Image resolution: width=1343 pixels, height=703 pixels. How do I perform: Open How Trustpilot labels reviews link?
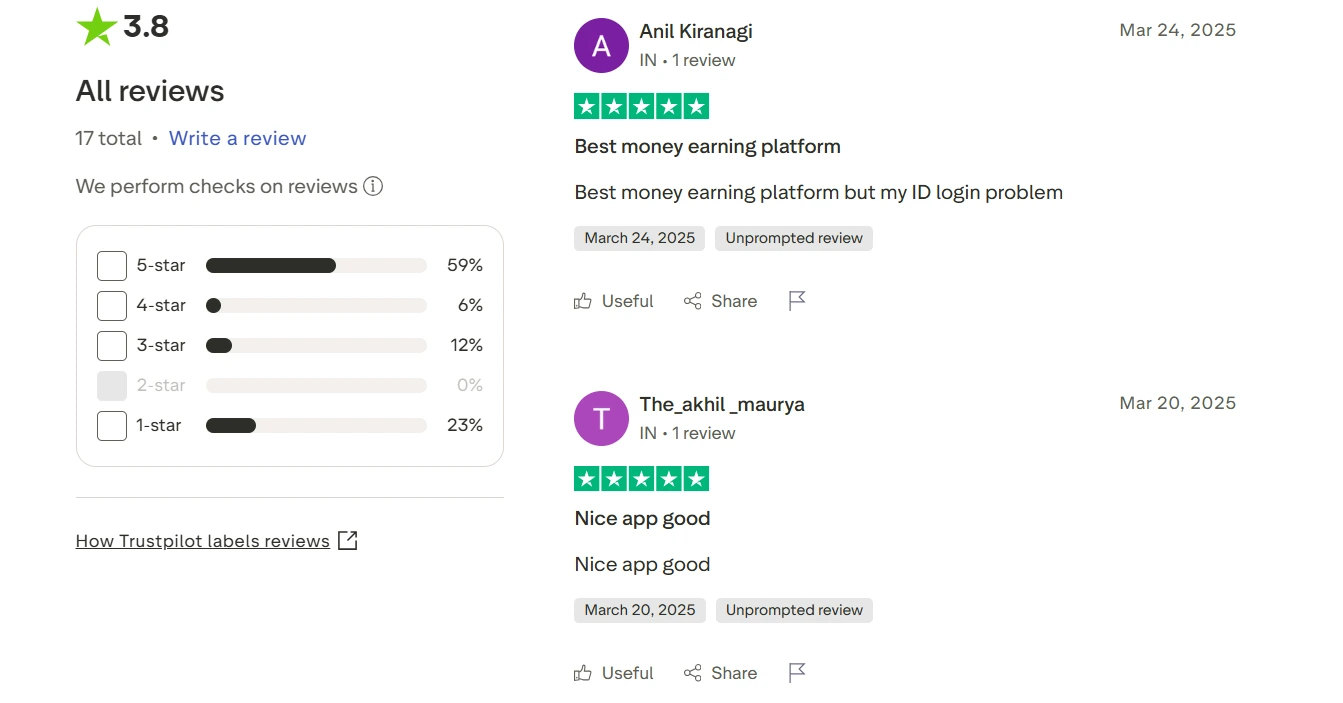point(203,541)
